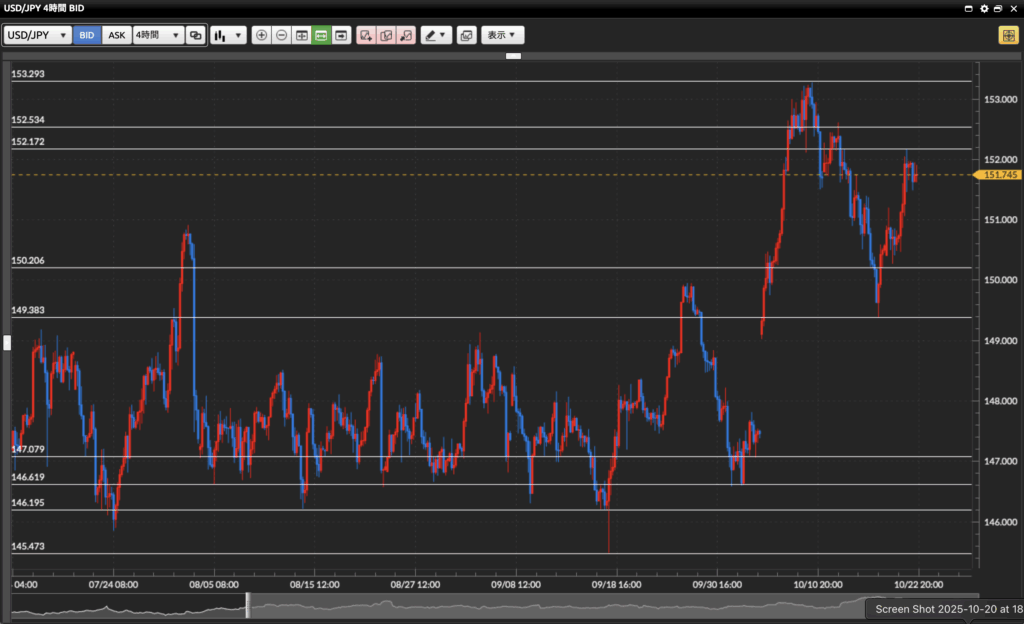Screen dimensions: 1024x624
Task: Open the window settings gear icon
Action: tap(984, 7)
